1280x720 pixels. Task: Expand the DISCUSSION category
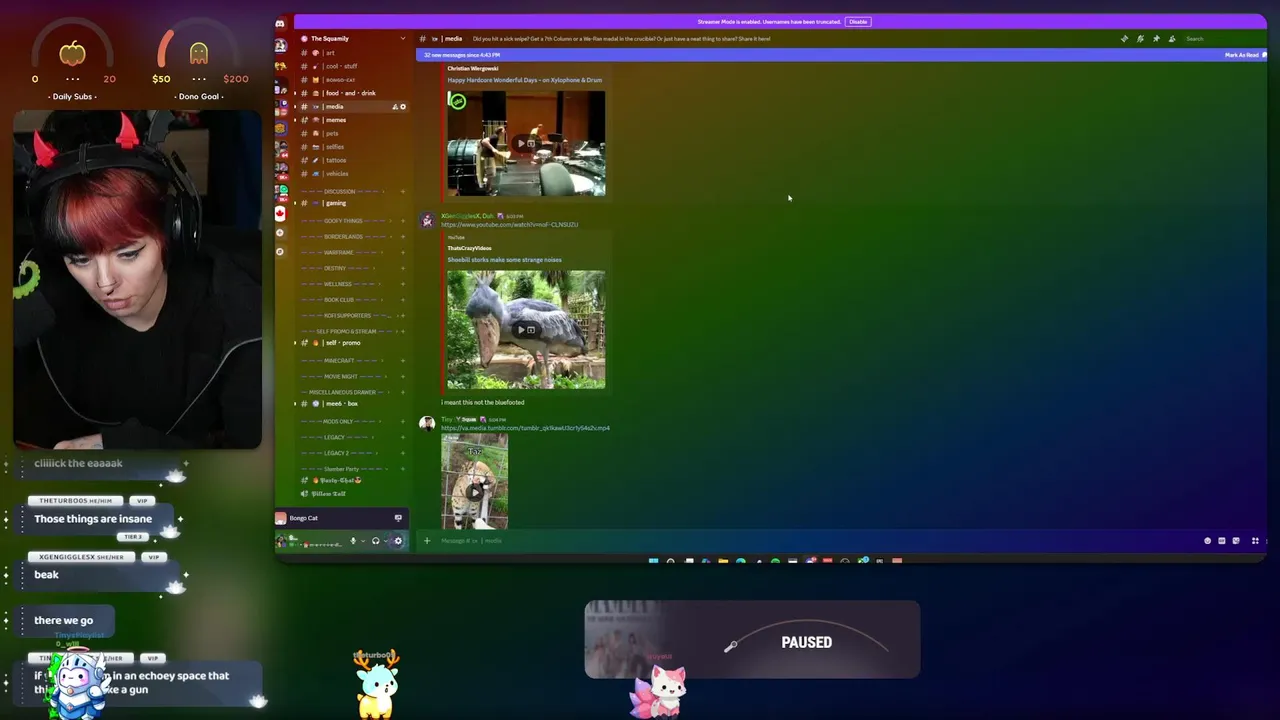(340, 192)
